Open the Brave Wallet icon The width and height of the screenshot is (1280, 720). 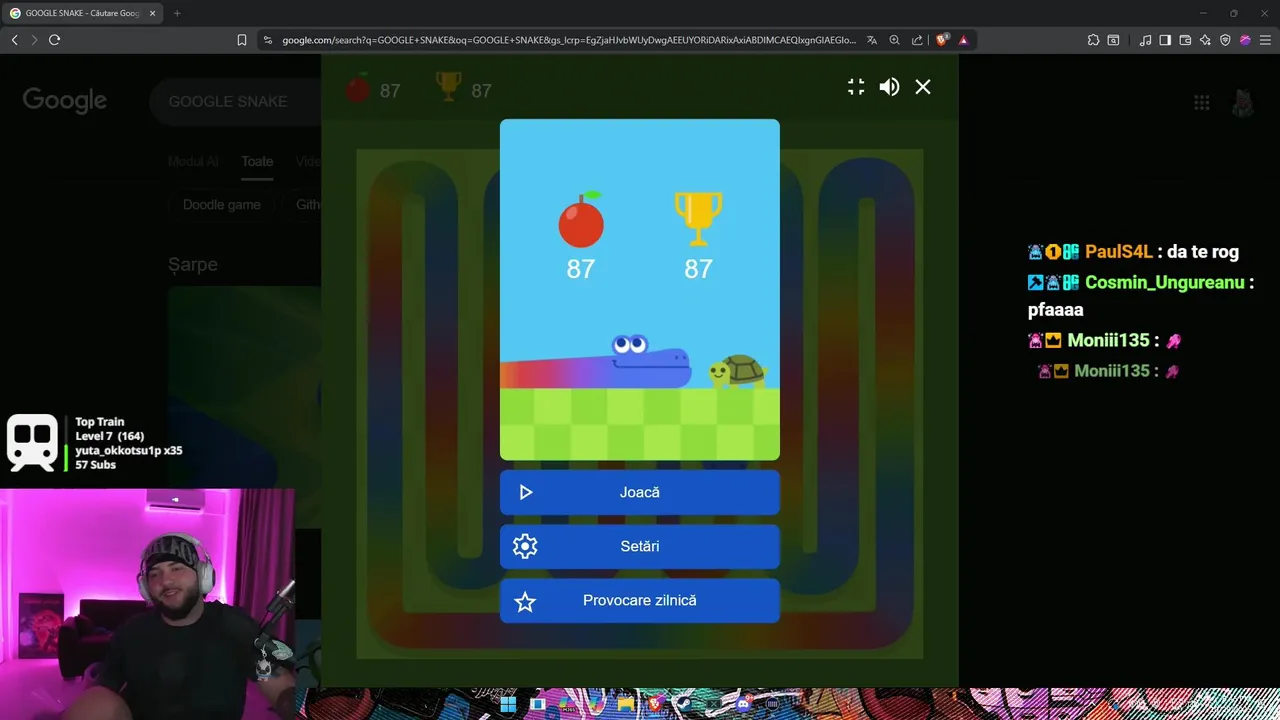[1185, 40]
